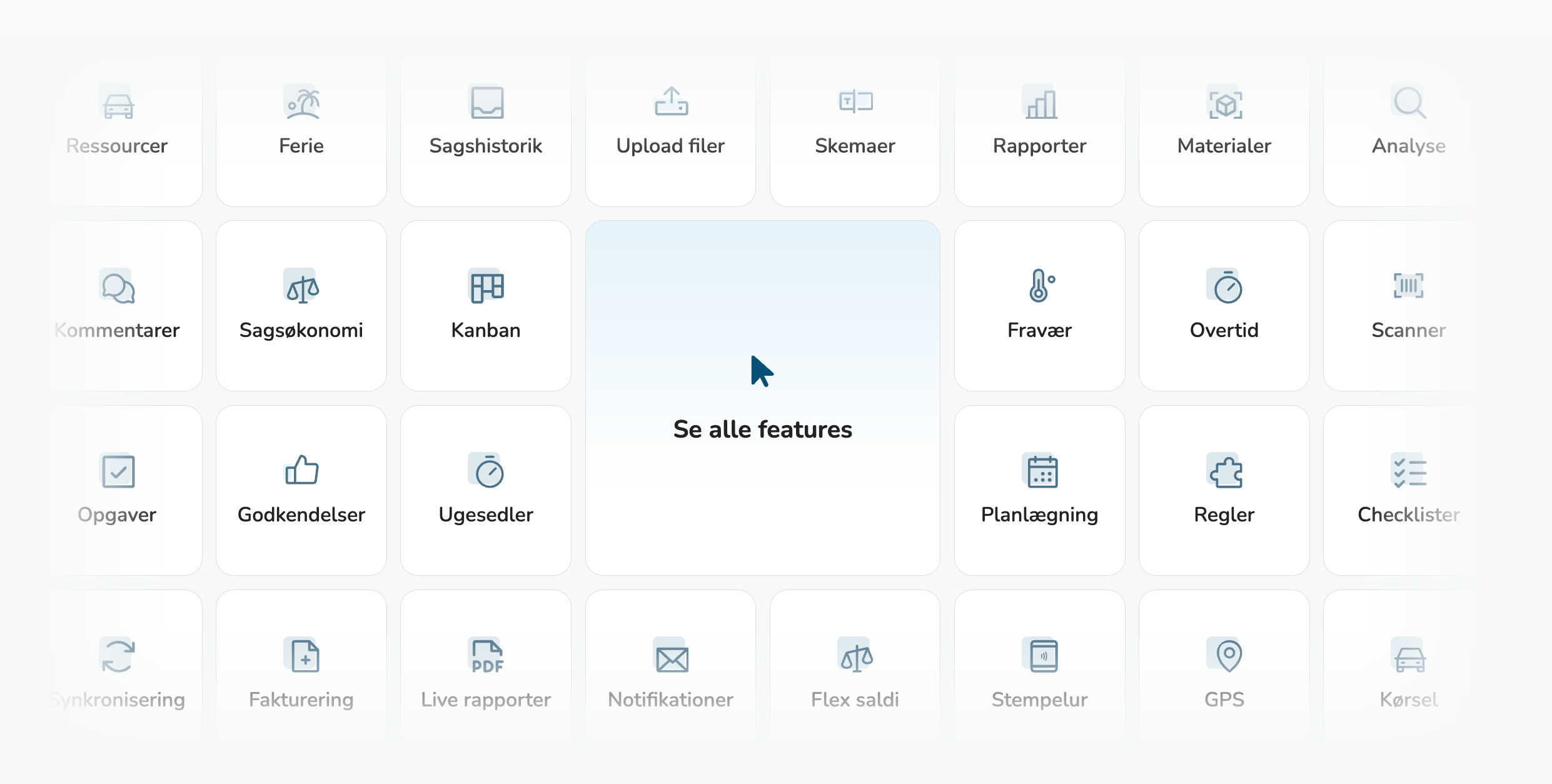The height and width of the screenshot is (784, 1552).
Task: Open the Se alle features tile
Action: [x=762, y=398]
